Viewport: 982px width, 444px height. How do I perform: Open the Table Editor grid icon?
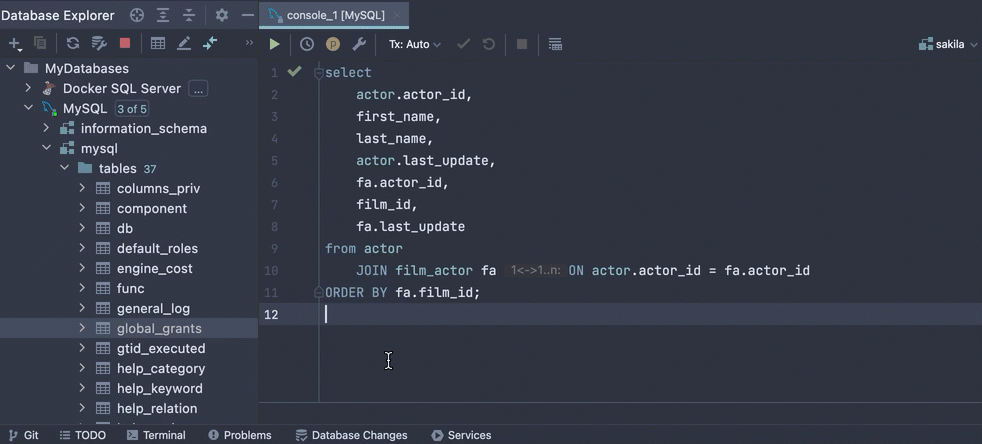tap(158, 43)
